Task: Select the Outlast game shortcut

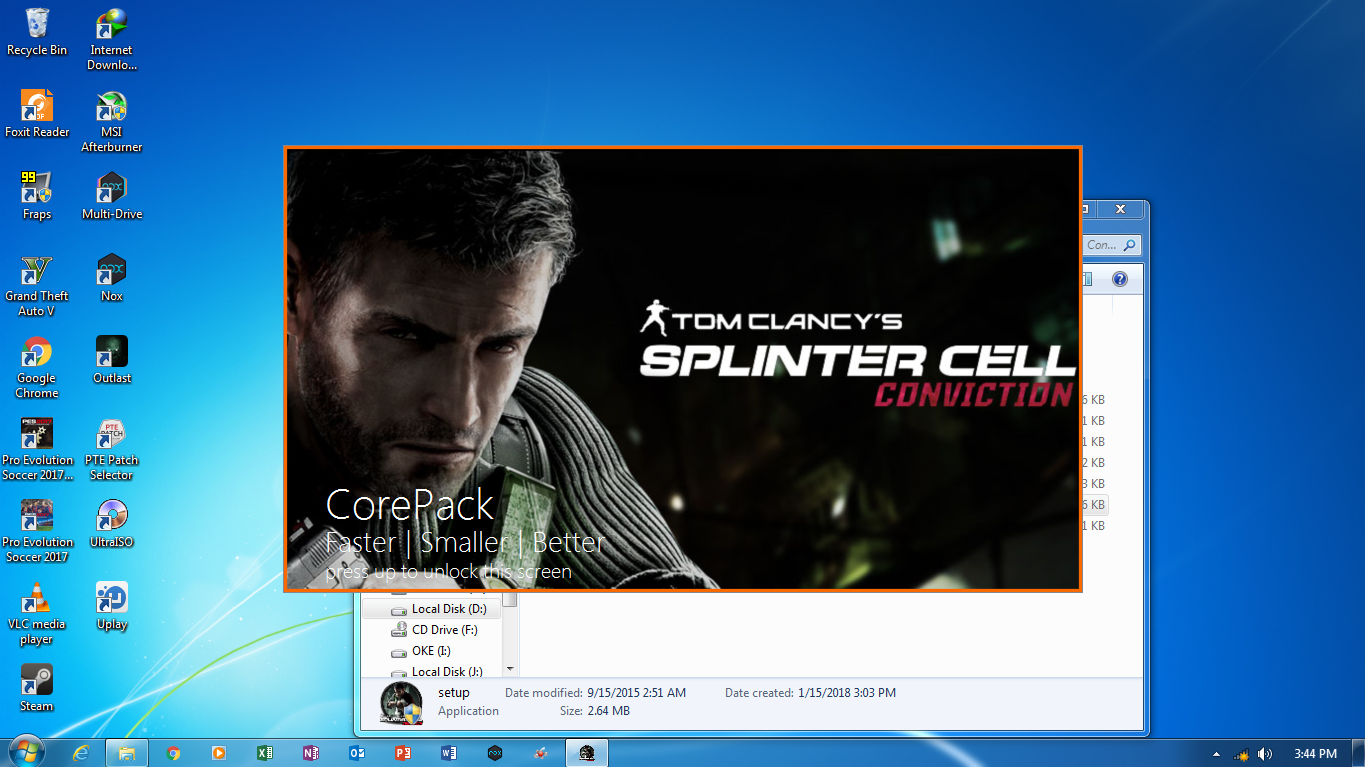Action: [112, 360]
